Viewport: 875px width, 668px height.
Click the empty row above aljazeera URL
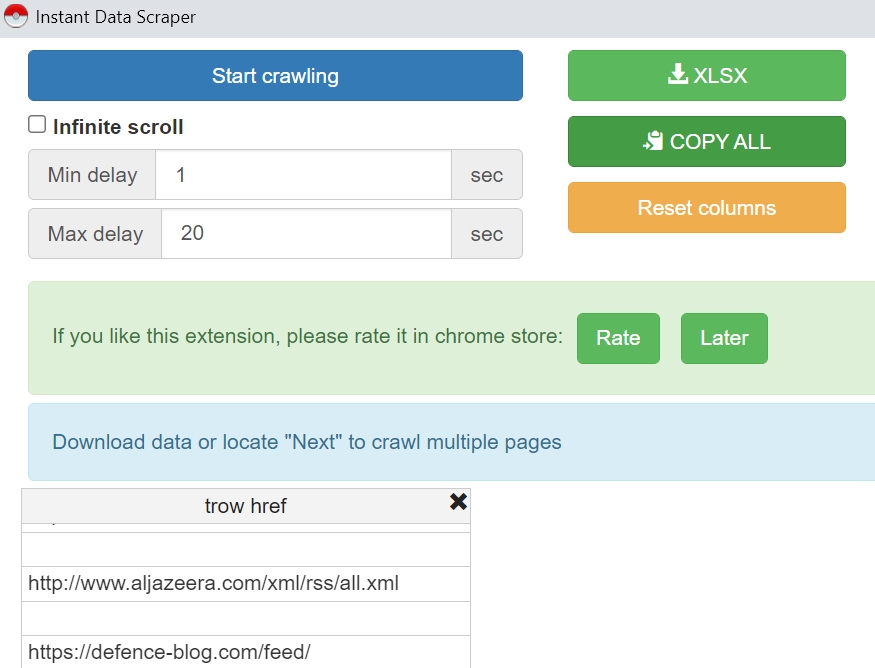point(246,550)
